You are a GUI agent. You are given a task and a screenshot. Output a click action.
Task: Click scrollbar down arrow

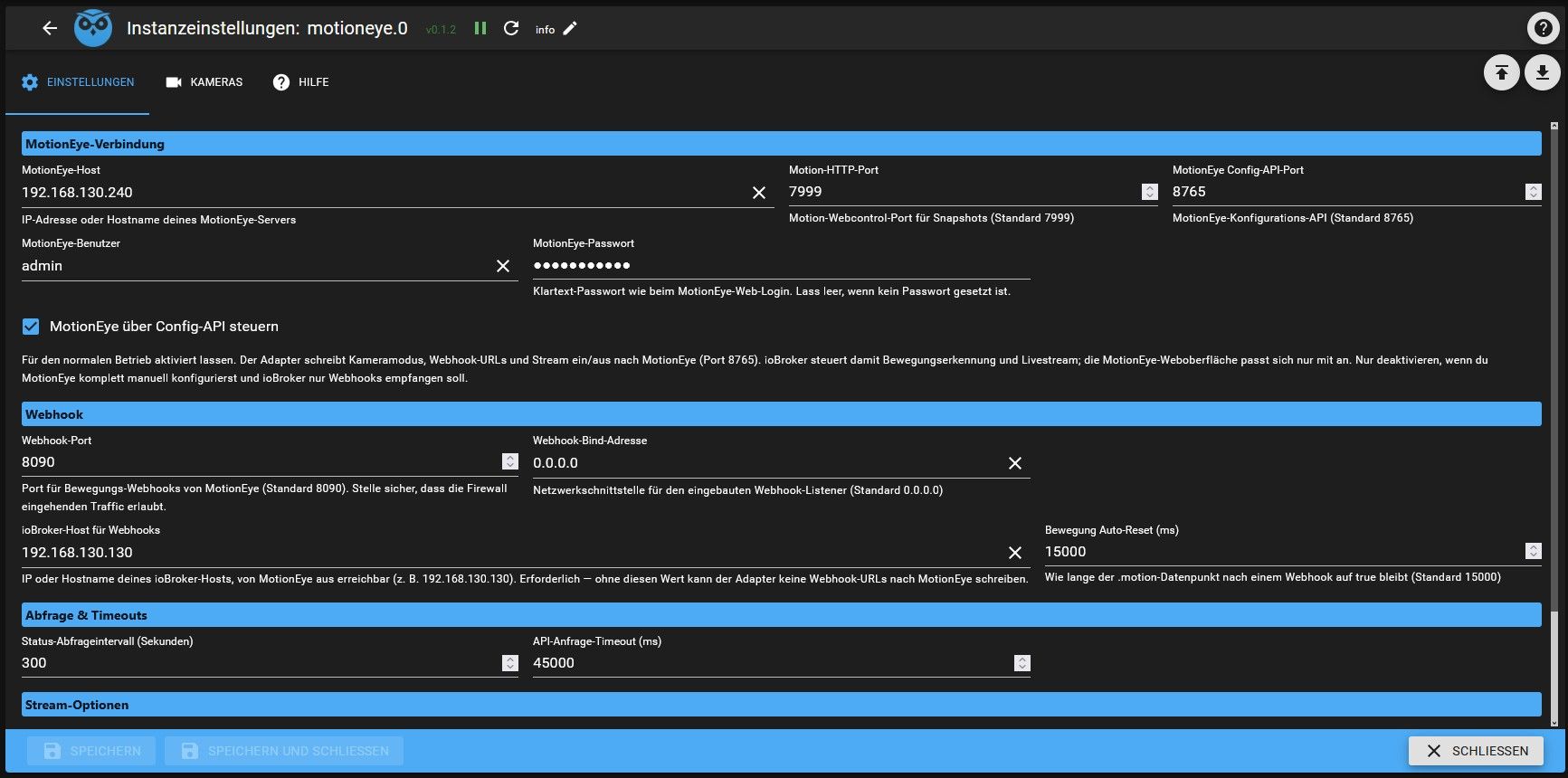(1554, 723)
